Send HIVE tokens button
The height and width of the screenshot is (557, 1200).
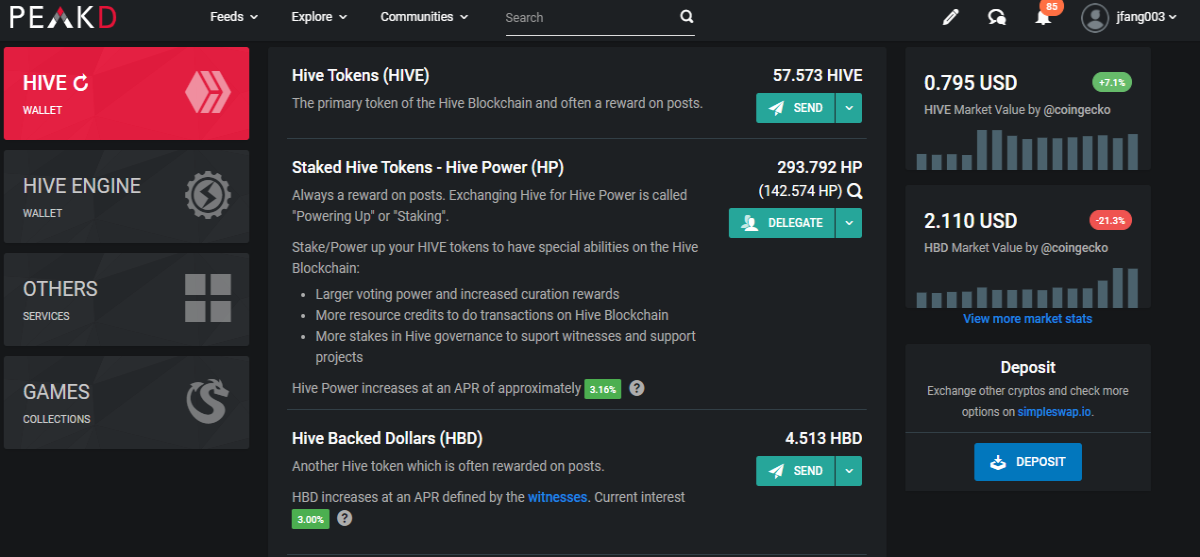click(795, 108)
